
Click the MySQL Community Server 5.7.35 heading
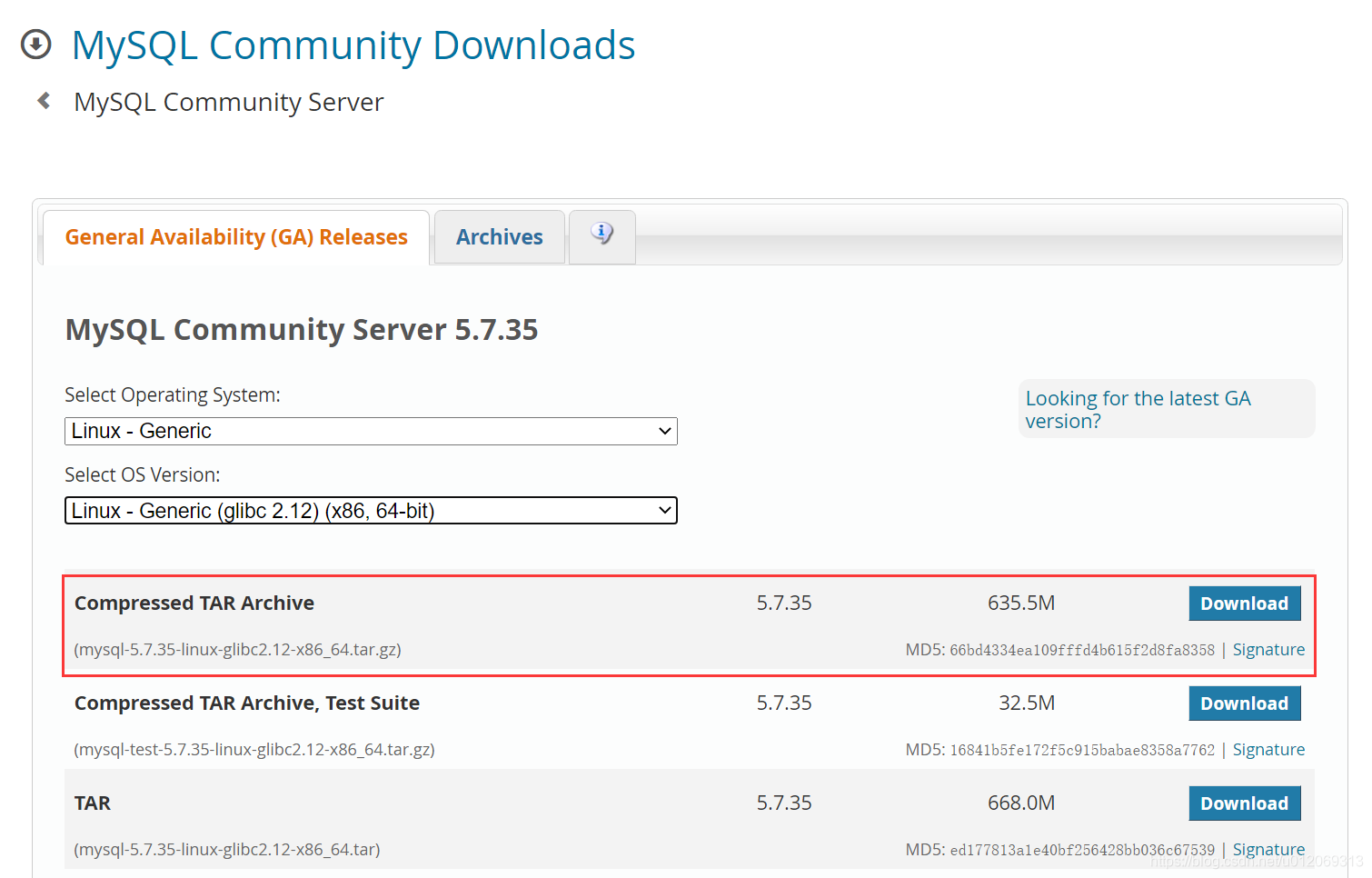pos(302,329)
